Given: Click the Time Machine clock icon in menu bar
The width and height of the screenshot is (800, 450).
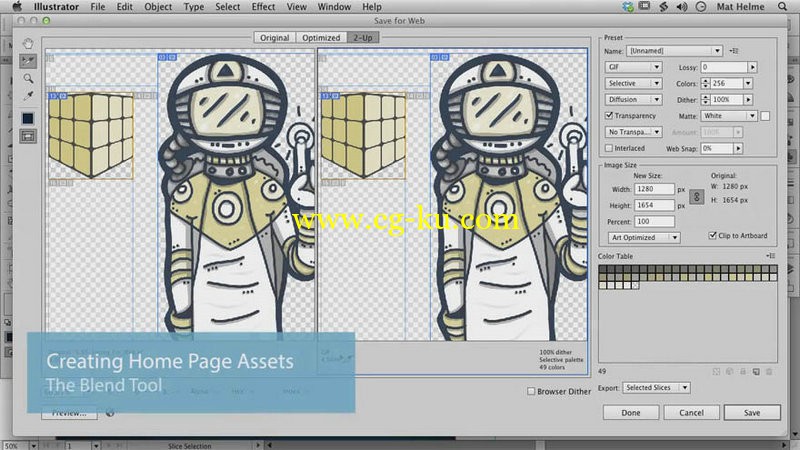Looking at the screenshot, I should click(701, 7).
